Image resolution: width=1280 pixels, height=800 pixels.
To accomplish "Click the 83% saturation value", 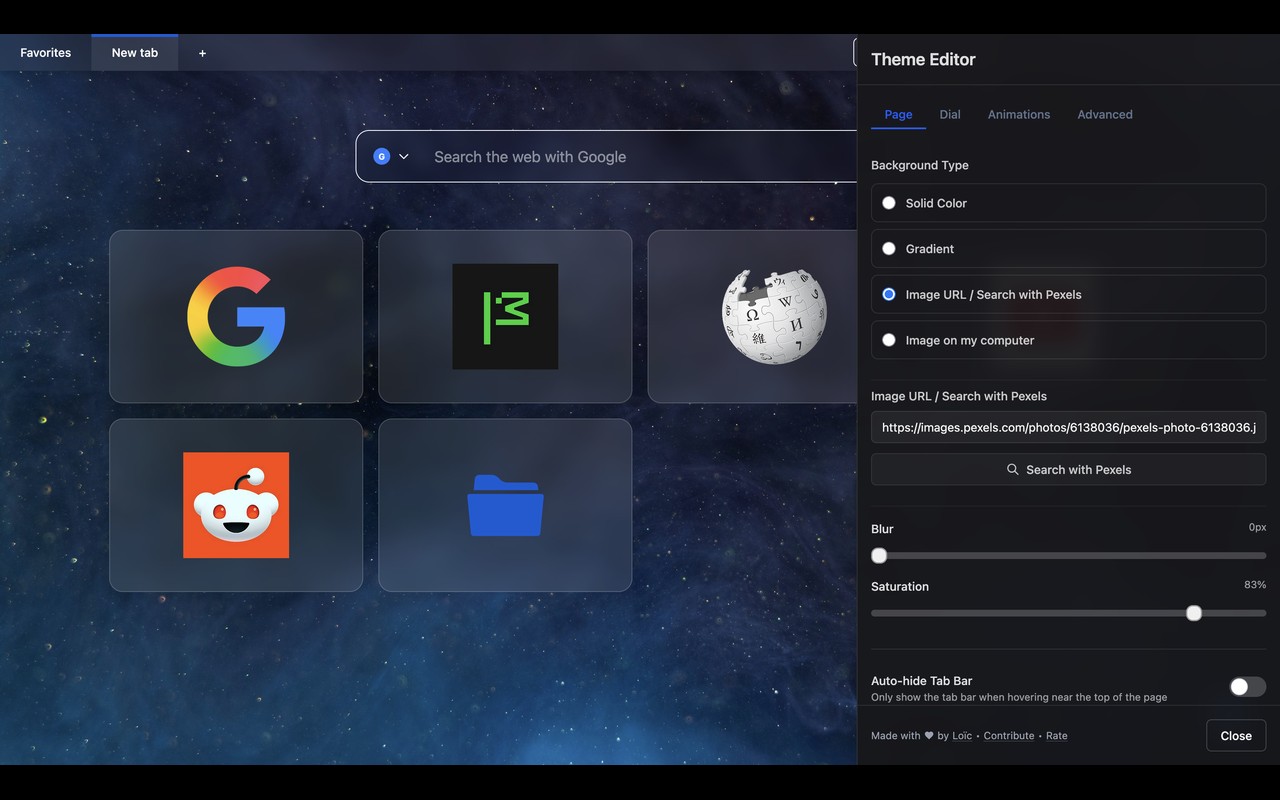I will (1255, 585).
